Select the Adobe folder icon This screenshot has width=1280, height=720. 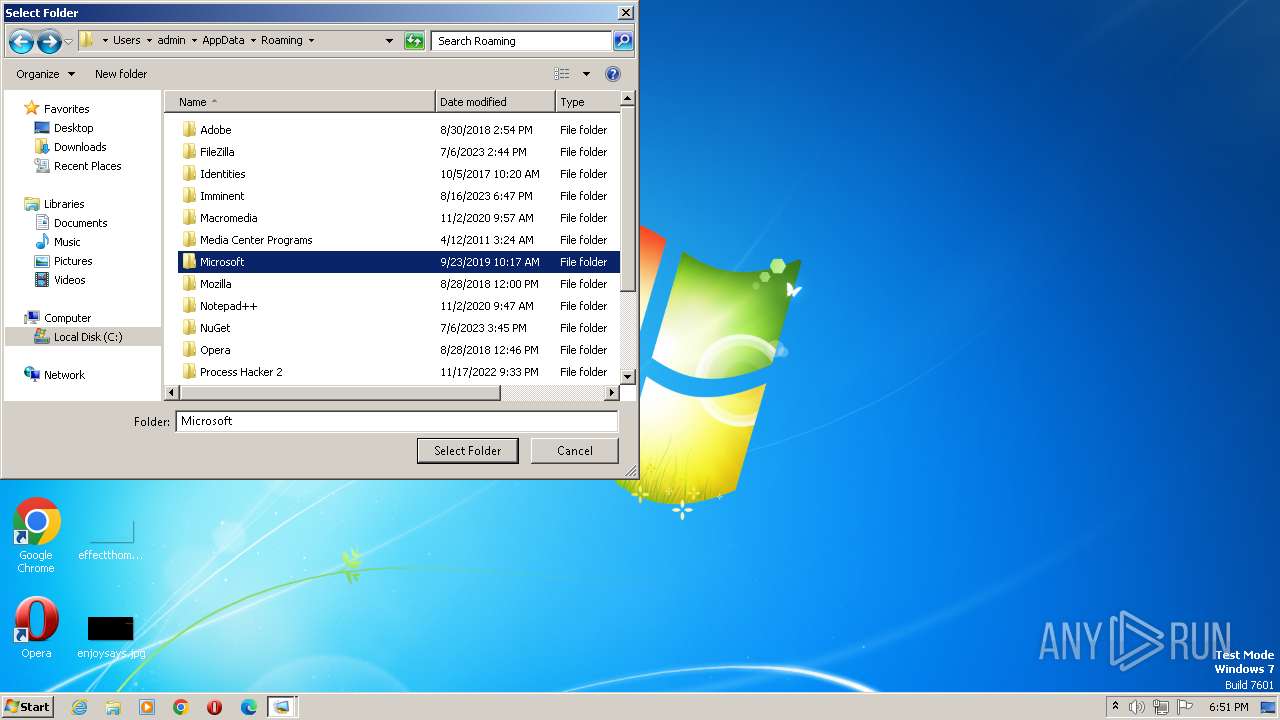[189, 130]
